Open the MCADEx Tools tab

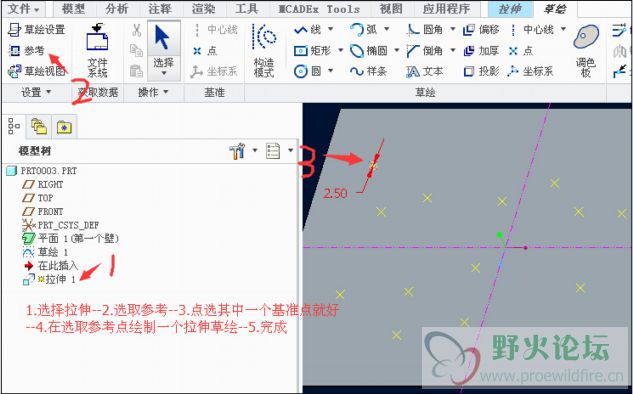click(319, 8)
